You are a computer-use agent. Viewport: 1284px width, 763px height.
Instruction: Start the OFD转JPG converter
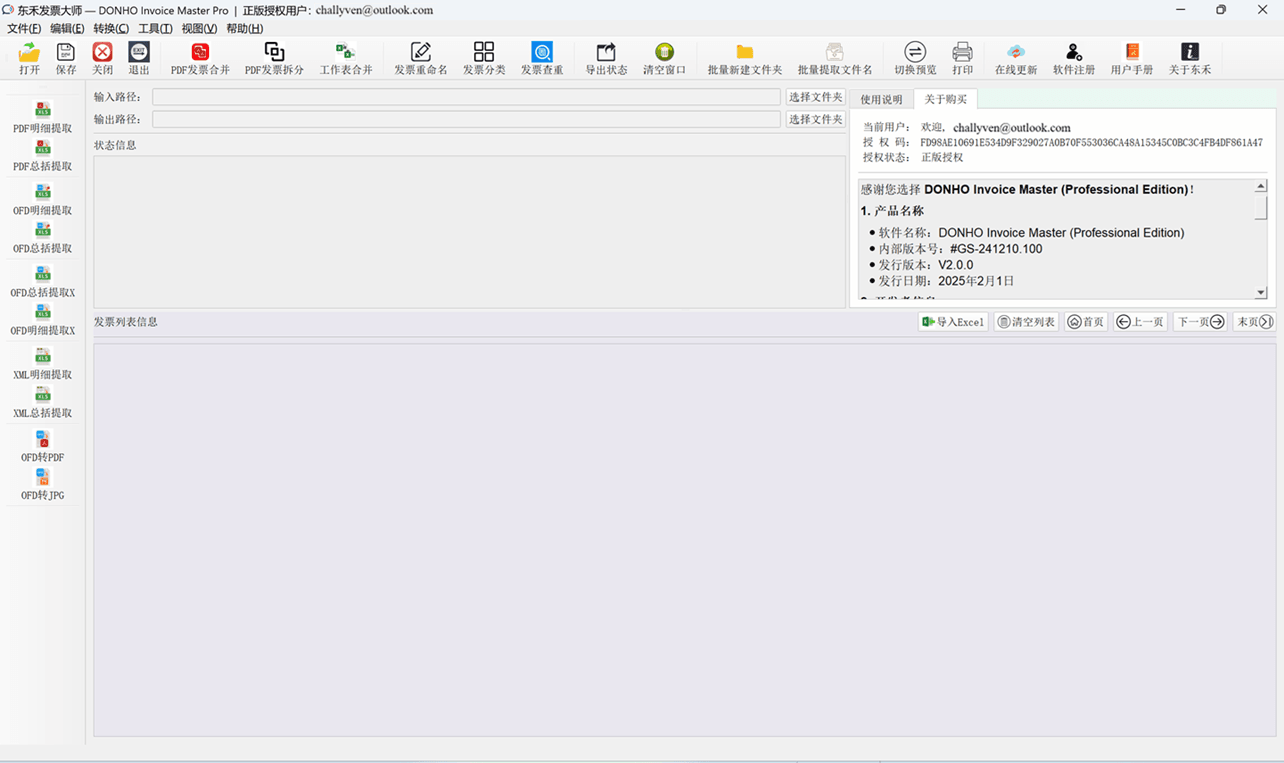pos(43,484)
